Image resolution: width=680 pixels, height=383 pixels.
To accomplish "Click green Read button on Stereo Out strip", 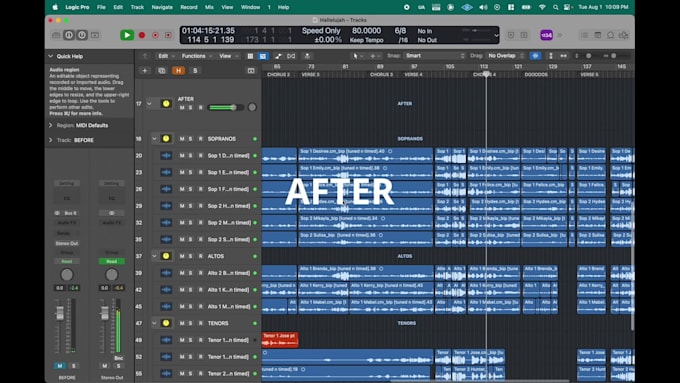I will (111, 262).
